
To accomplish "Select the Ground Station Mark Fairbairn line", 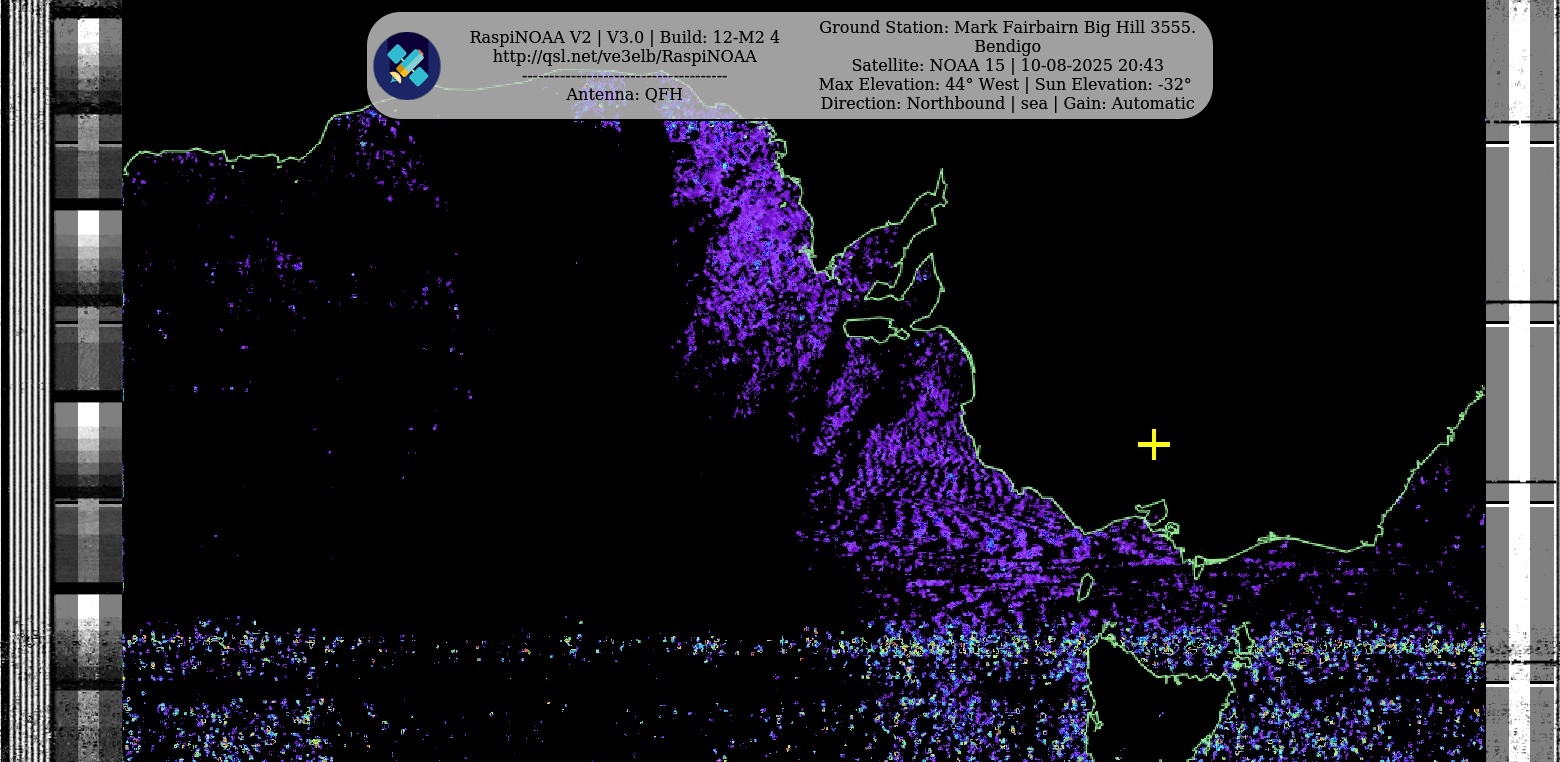I will (x=1007, y=28).
